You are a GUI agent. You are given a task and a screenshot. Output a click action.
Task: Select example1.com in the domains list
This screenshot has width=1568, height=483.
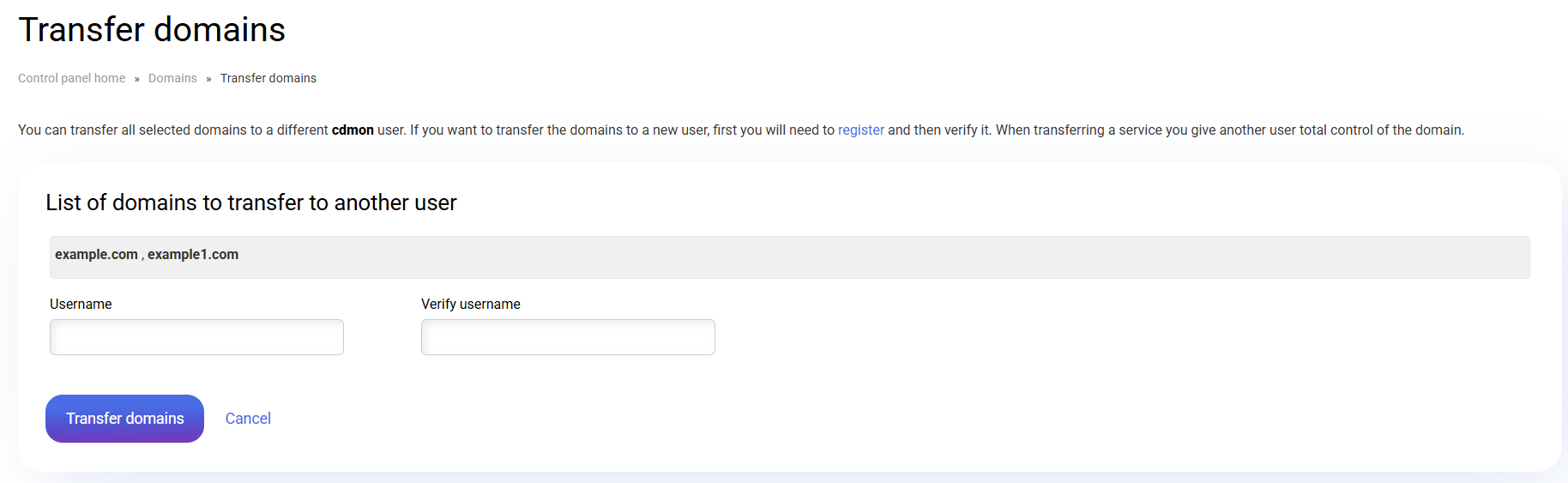pos(193,255)
